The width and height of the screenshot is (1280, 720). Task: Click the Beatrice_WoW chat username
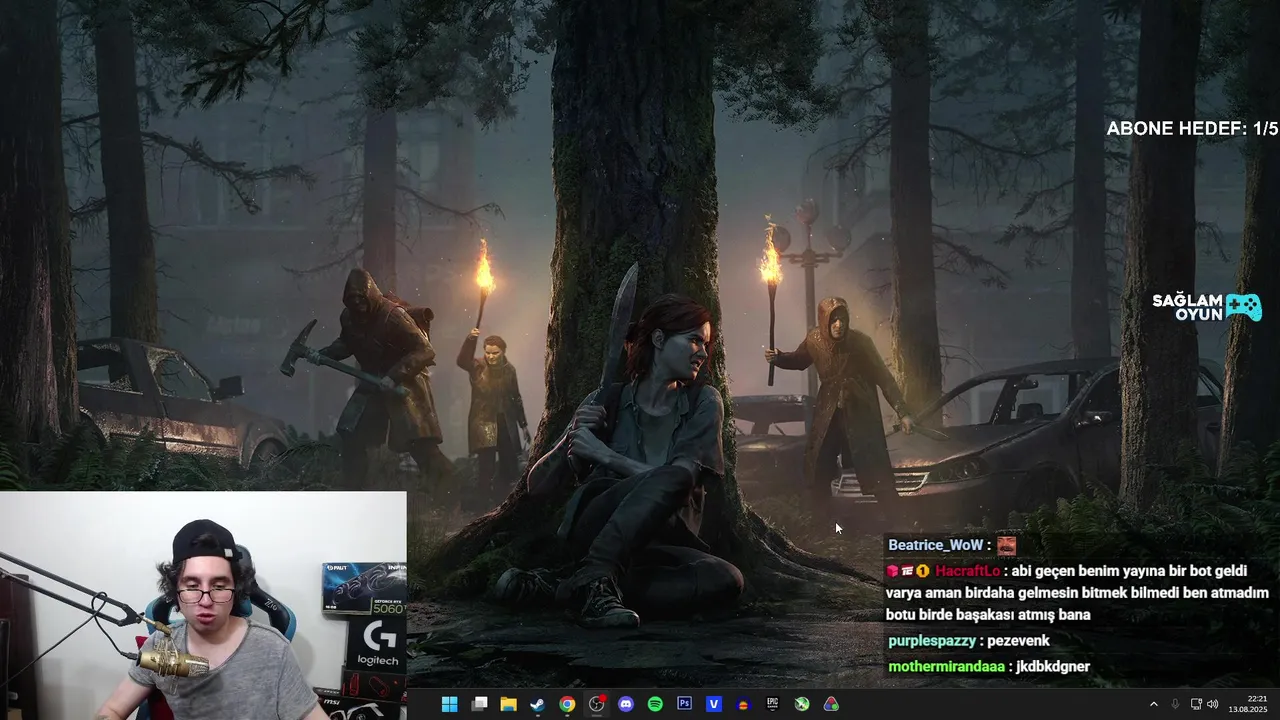point(936,545)
